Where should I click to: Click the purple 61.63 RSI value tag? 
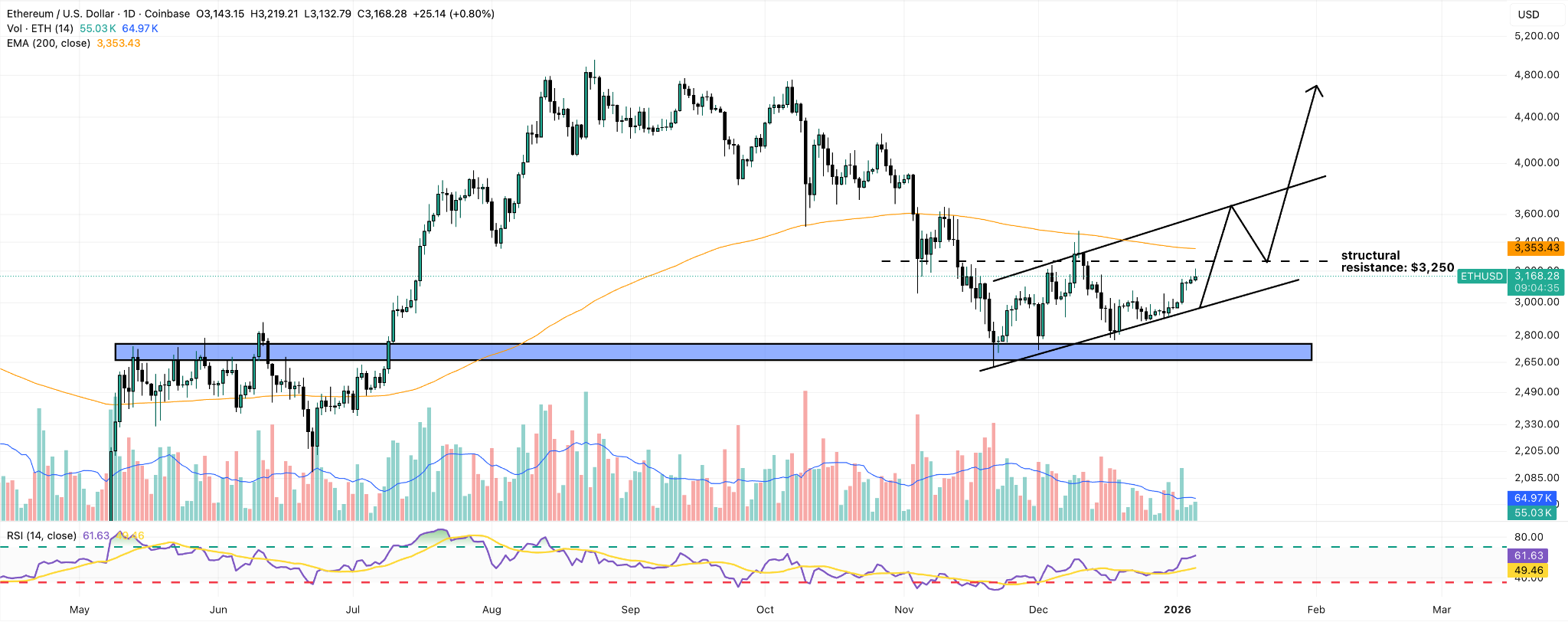click(x=1528, y=555)
